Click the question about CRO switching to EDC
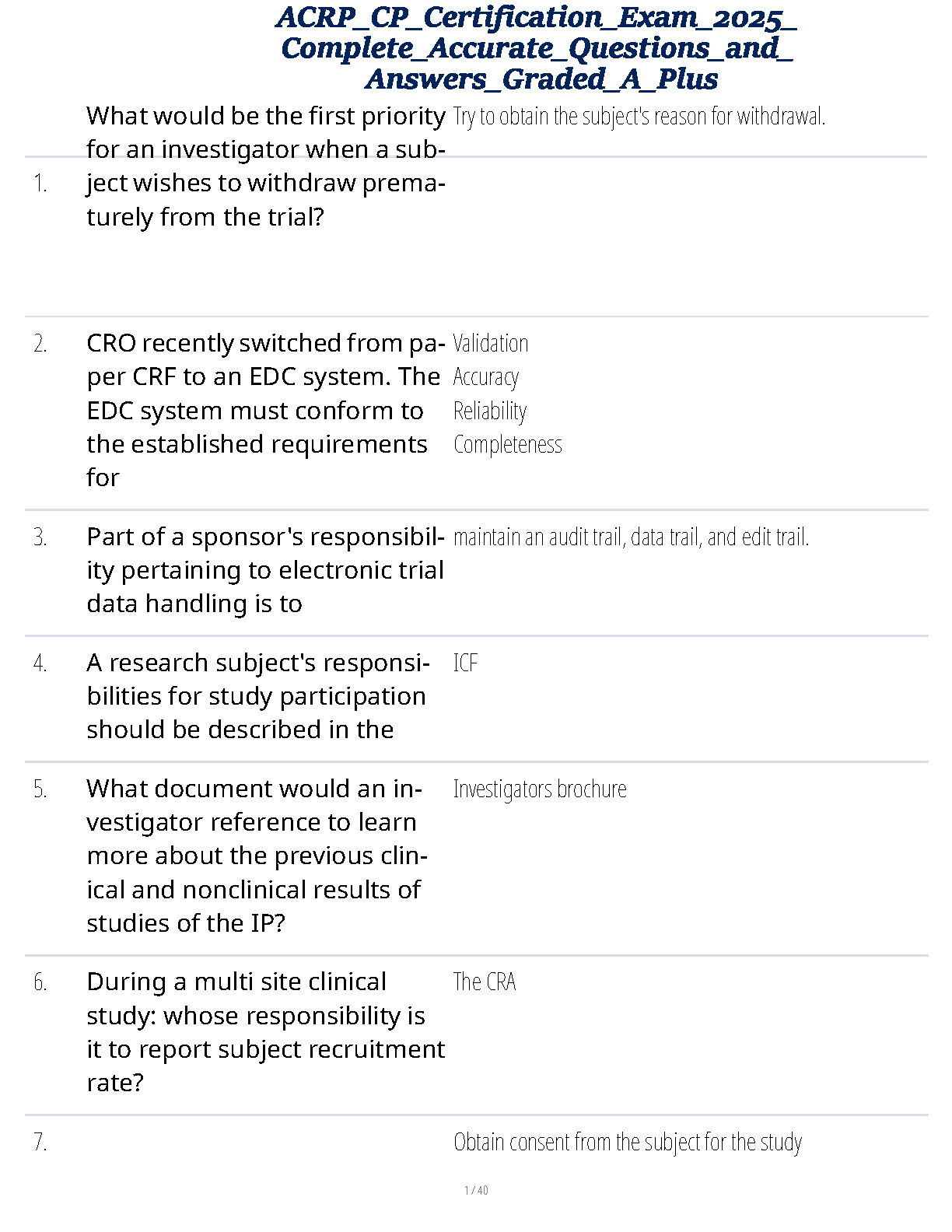The width and height of the screenshot is (952, 1232). (x=265, y=410)
